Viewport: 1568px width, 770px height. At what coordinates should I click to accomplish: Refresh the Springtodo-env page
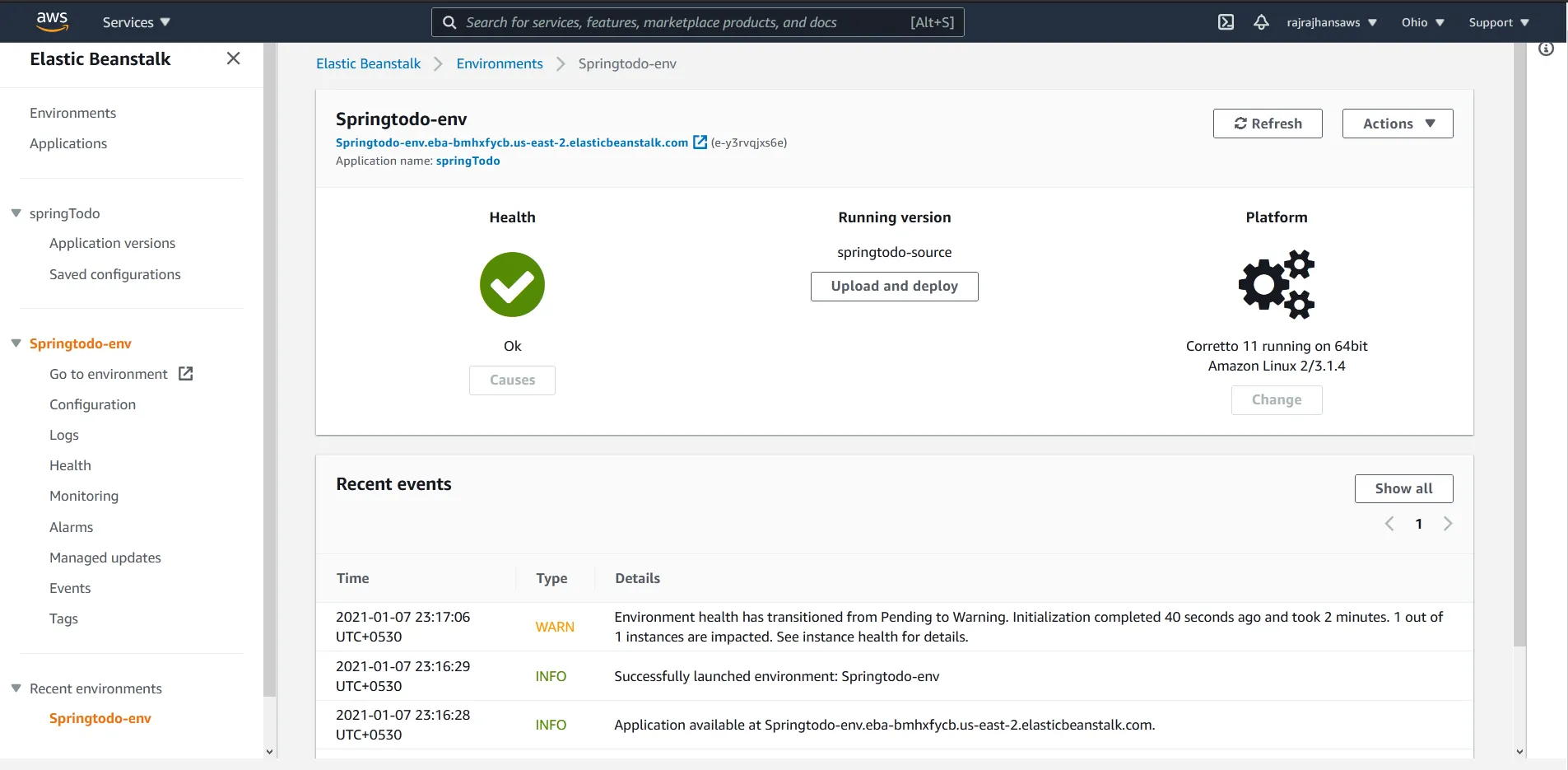coord(1267,123)
